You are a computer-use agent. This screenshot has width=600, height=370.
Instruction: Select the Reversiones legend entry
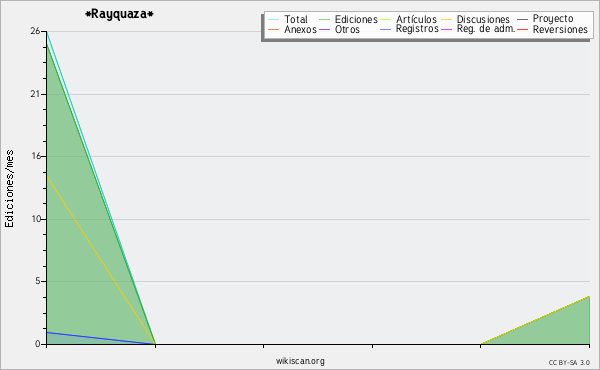[x=553, y=29]
